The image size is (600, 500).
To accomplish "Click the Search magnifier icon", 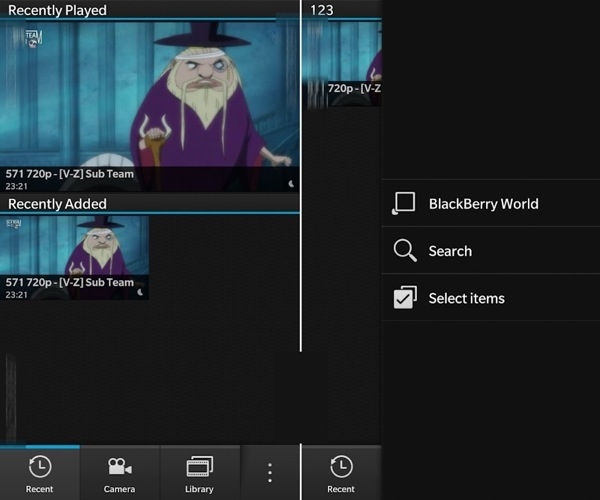I will (404, 251).
